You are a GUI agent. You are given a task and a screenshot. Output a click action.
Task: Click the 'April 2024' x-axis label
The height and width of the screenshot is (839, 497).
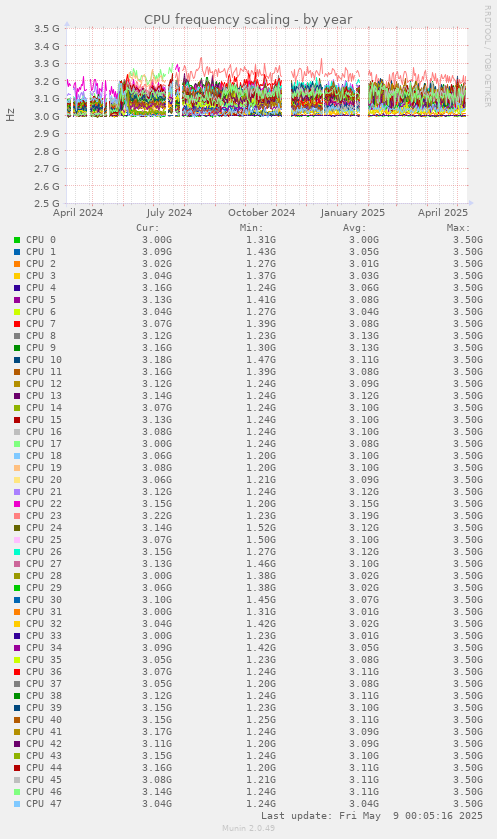[x=78, y=212]
